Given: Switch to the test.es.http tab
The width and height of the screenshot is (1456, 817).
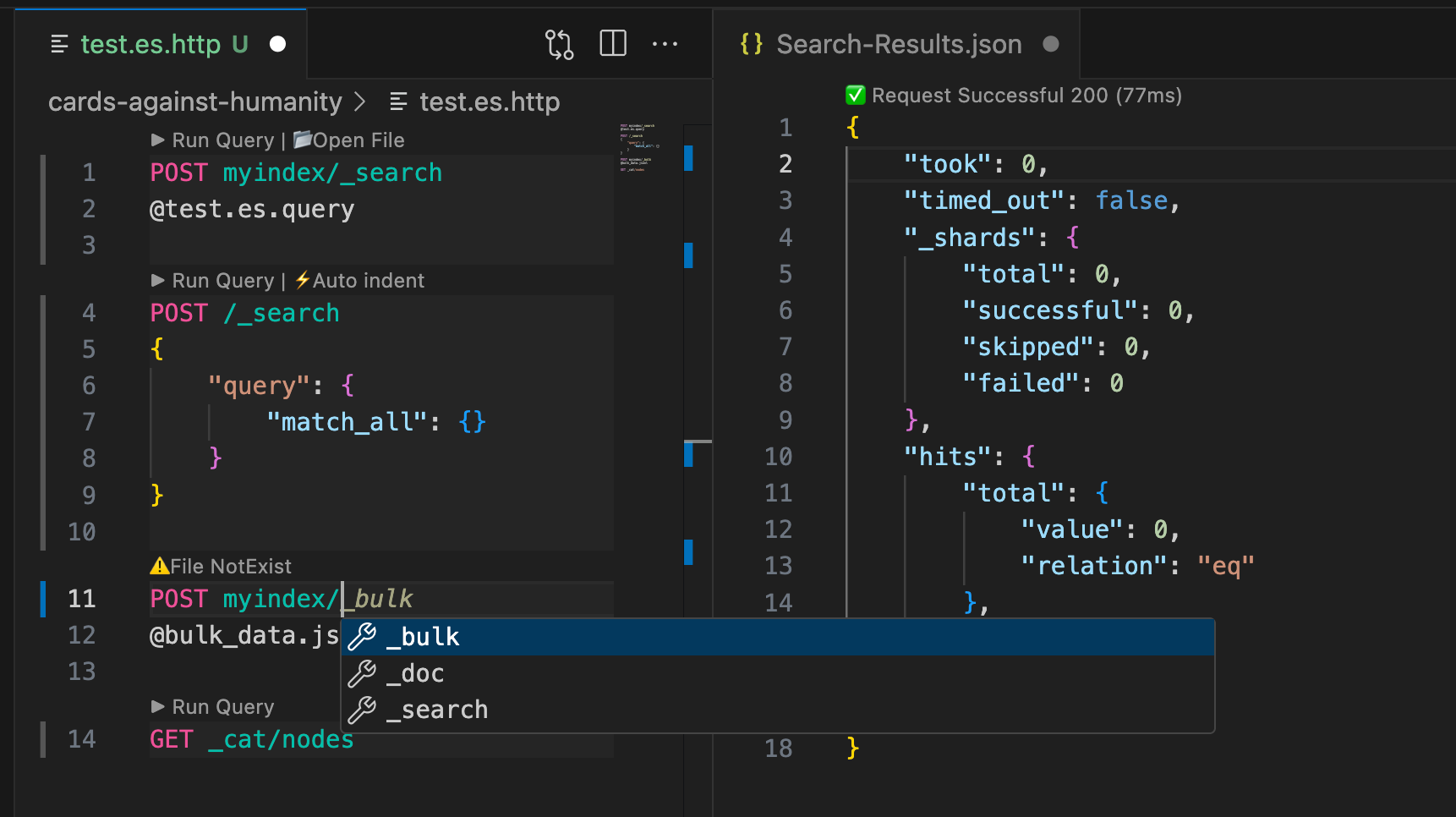Looking at the screenshot, I should (x=151, y=44).
